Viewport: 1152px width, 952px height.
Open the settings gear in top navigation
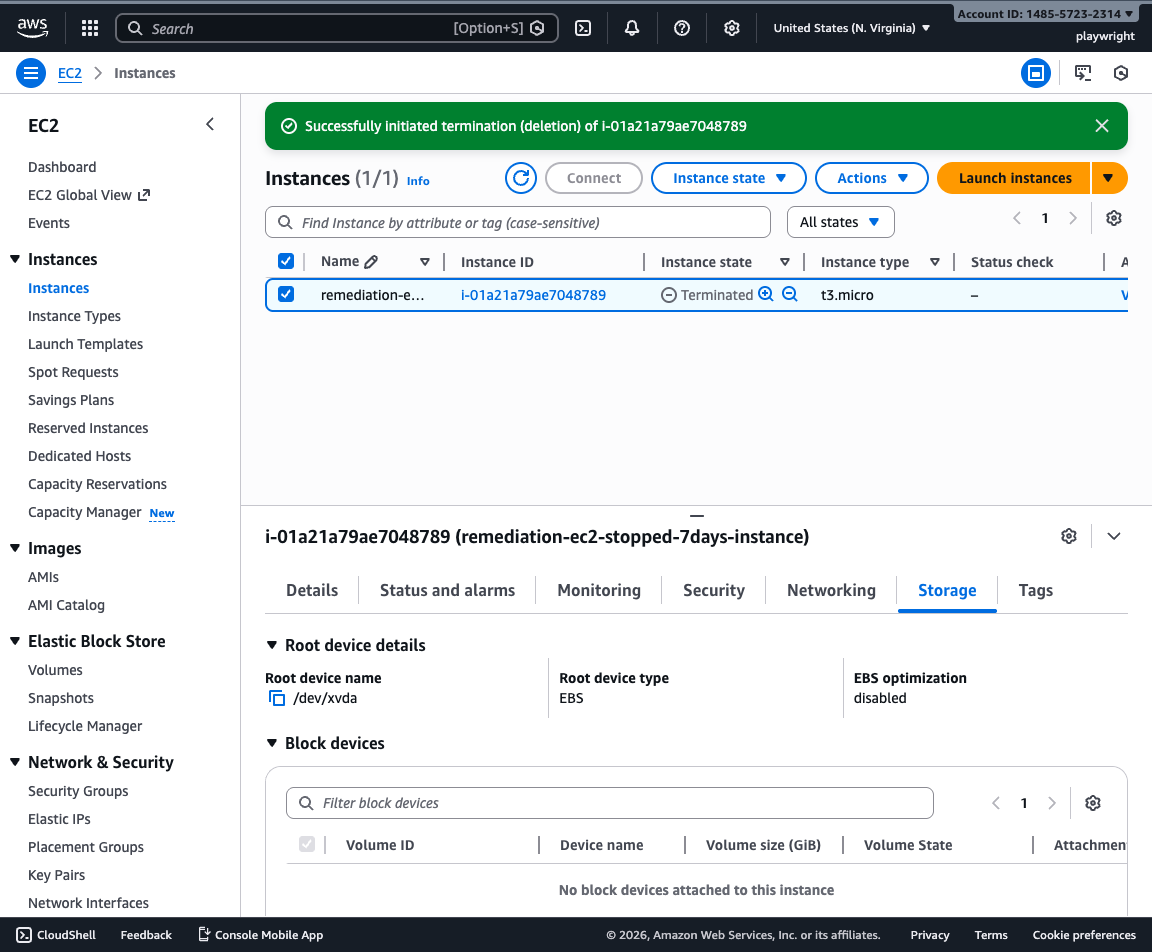(731, 28)
